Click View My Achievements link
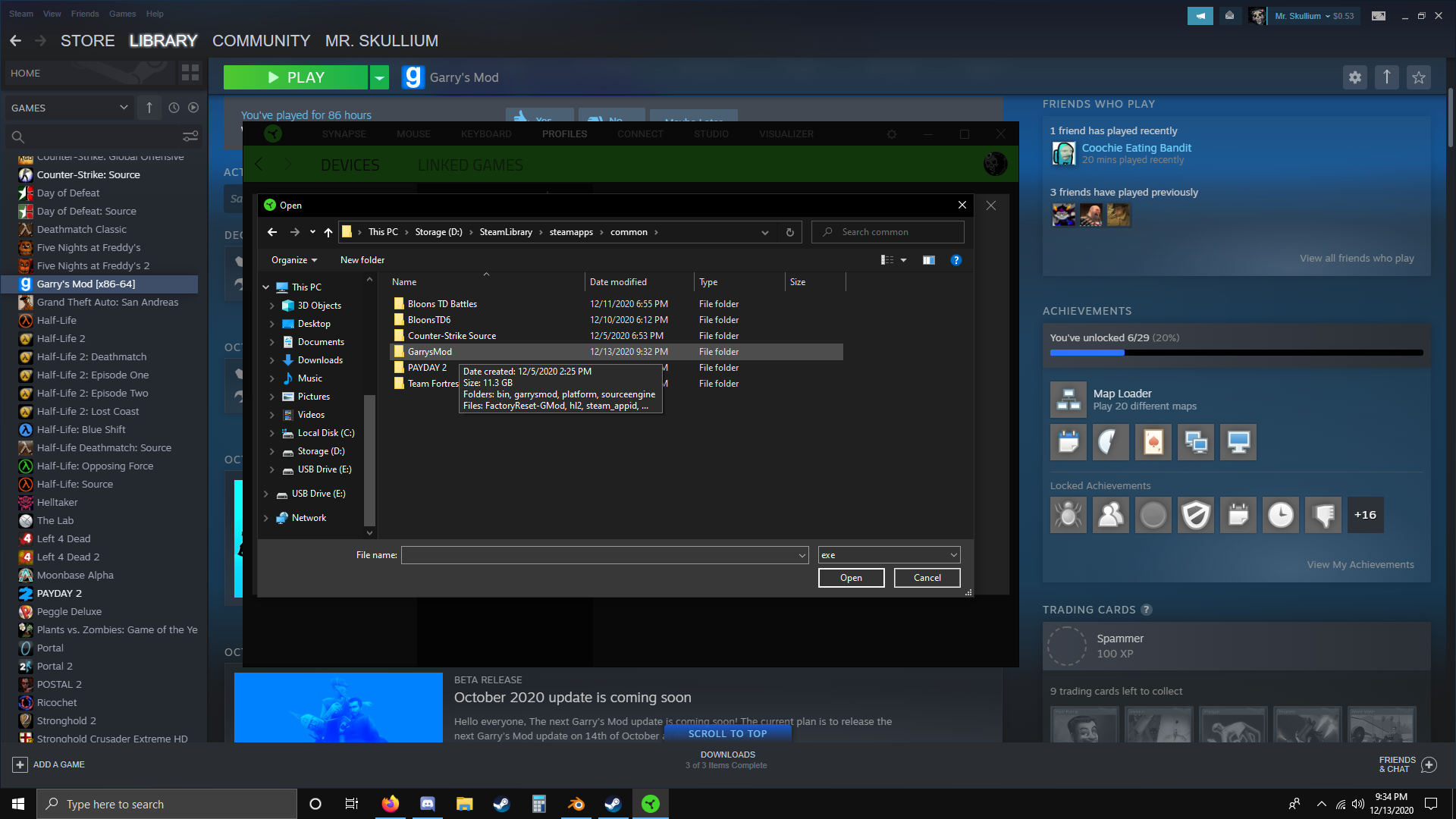 (x=1360, y=564)
